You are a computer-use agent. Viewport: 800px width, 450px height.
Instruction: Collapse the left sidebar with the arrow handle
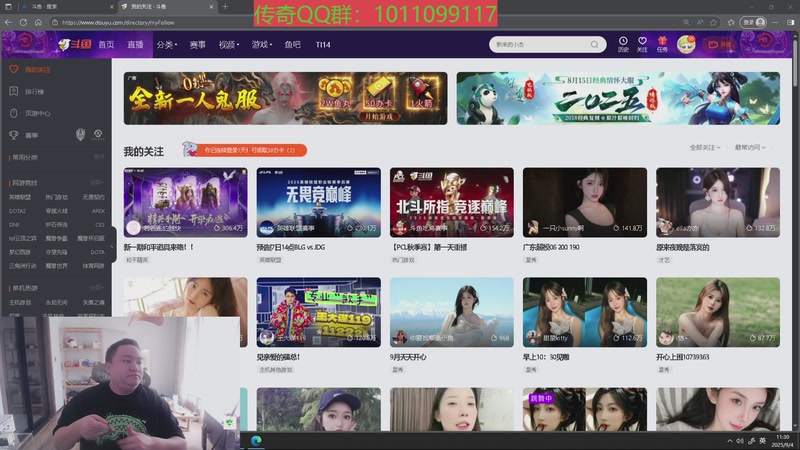tap(112, 246)
